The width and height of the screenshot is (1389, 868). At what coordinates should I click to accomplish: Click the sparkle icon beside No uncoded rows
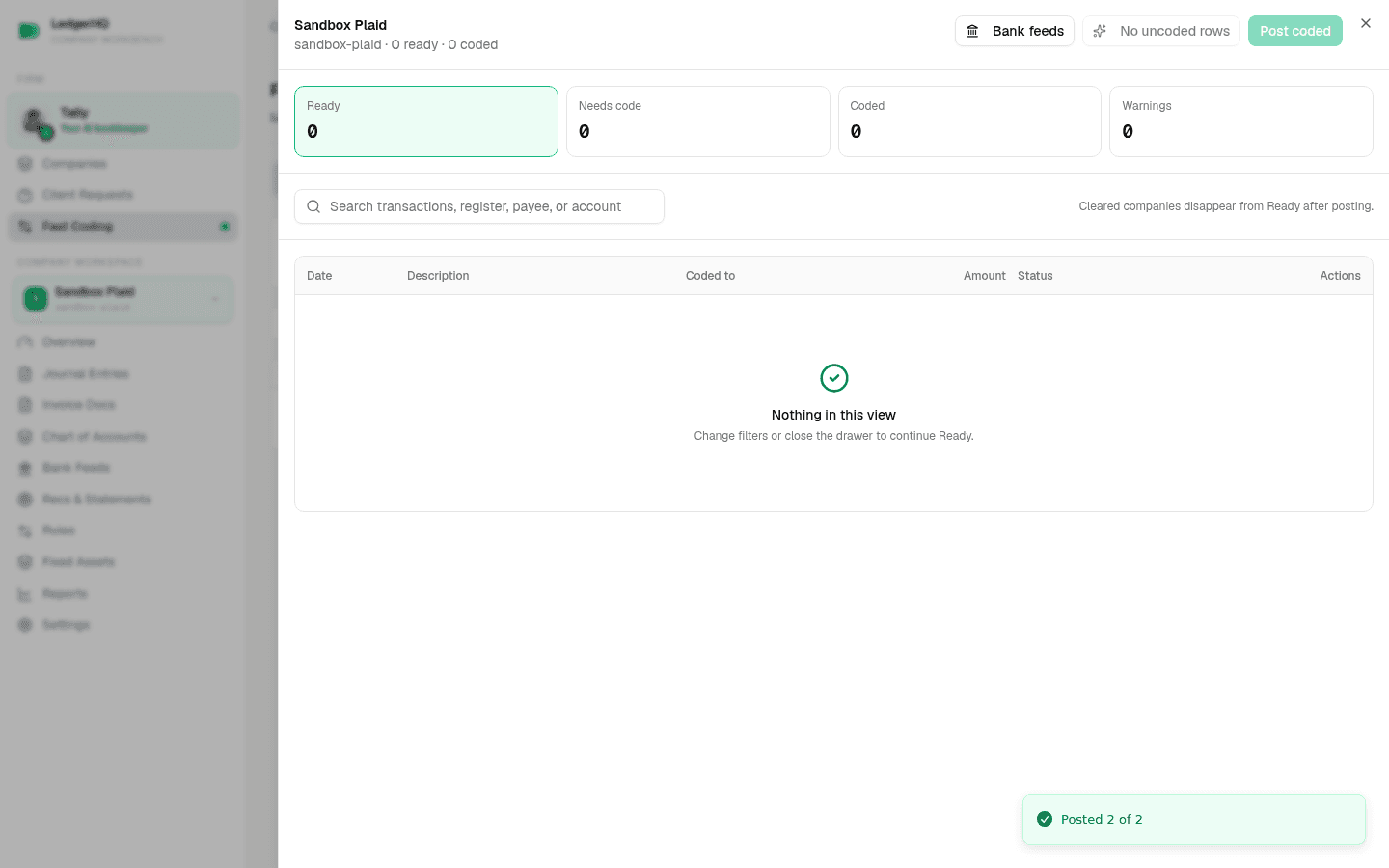[x=1100, y=31]
